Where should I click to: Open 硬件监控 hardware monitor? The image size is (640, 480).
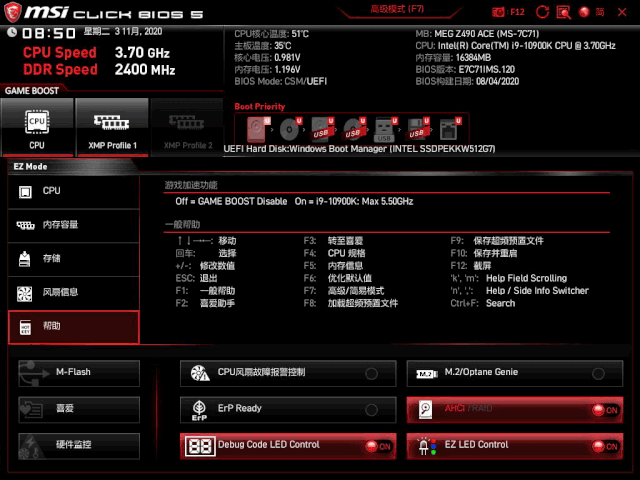pos(77,445)
